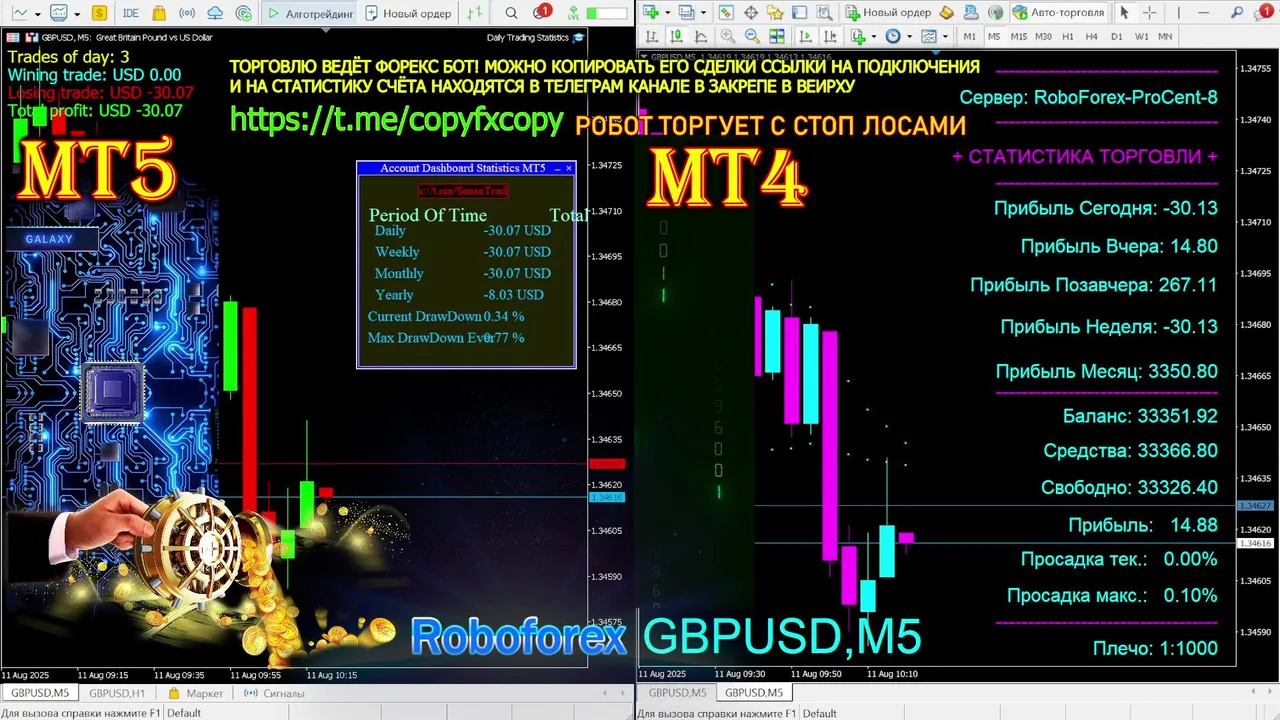Switch MT4 chart to candlesticks
Image resolution: width=1280 pixels, height=720 pixels.
tap(675, 36)
